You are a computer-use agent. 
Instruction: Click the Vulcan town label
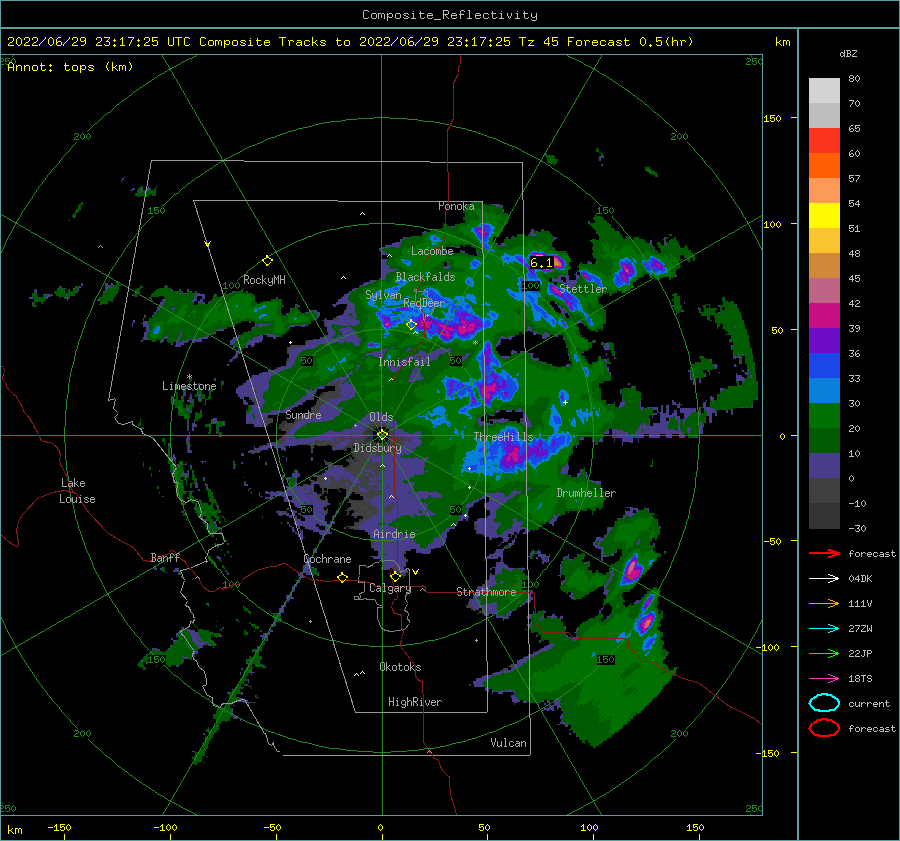508,743
